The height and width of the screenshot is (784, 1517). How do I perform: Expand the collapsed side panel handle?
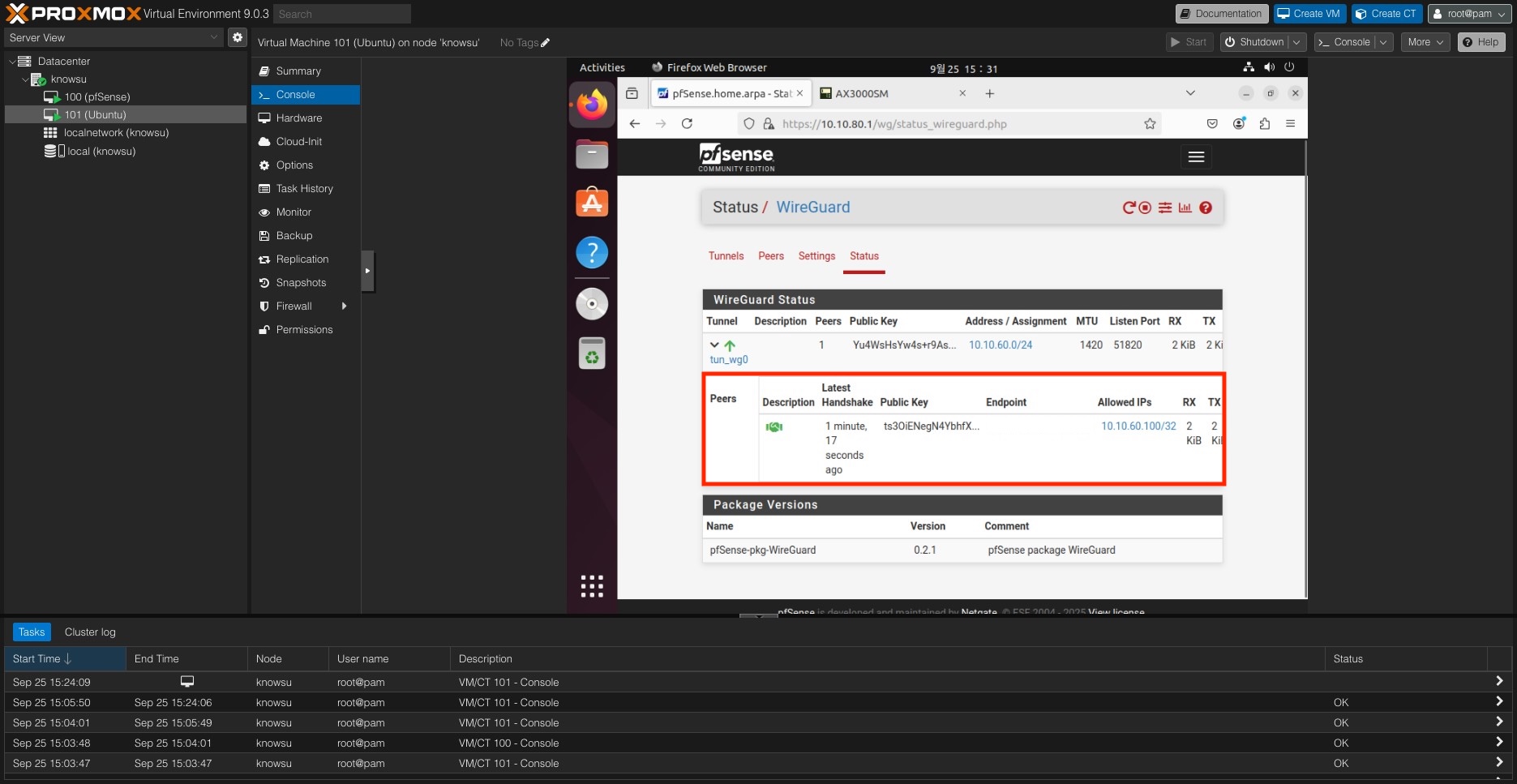click(367, 271)
